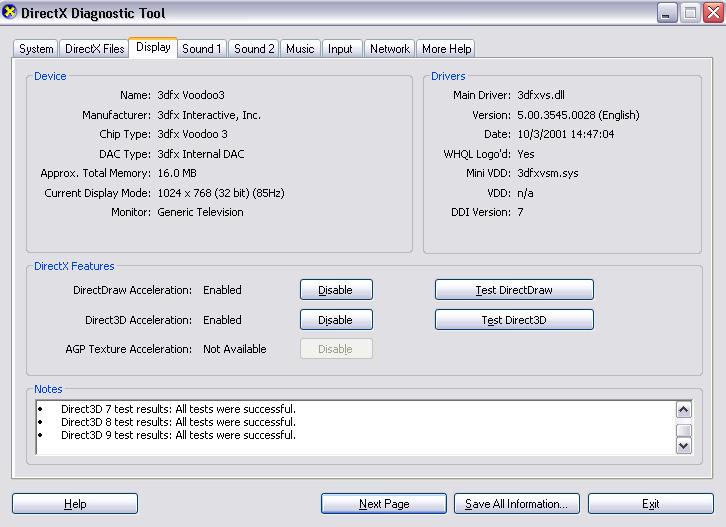Image resolution: width=726 pixels, height=527 pixels.
Task: Click driver date '10/3/2001 14:47:04'
Action: [566, 134]
